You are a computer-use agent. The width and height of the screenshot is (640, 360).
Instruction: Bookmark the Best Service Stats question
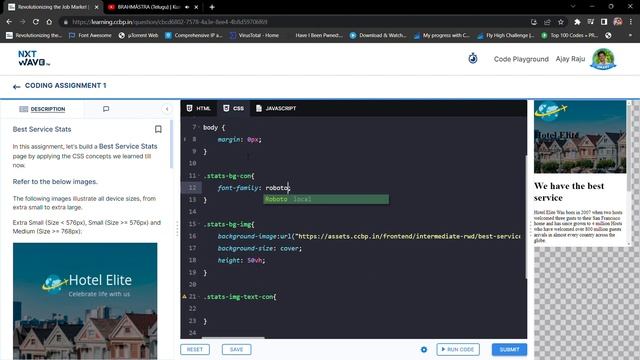158,129
